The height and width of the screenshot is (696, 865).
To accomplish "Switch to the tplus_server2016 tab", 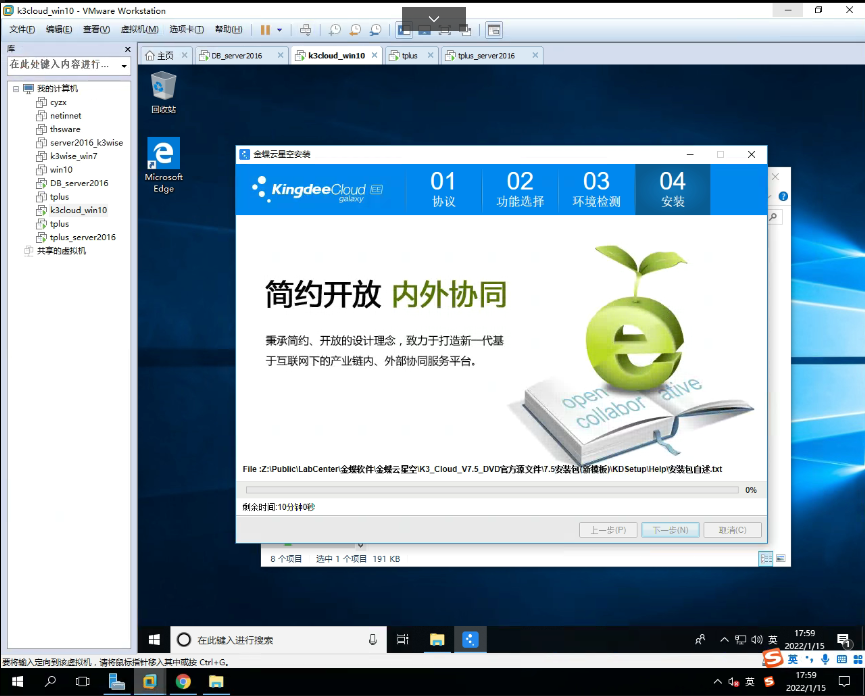I will click(486, 56).
